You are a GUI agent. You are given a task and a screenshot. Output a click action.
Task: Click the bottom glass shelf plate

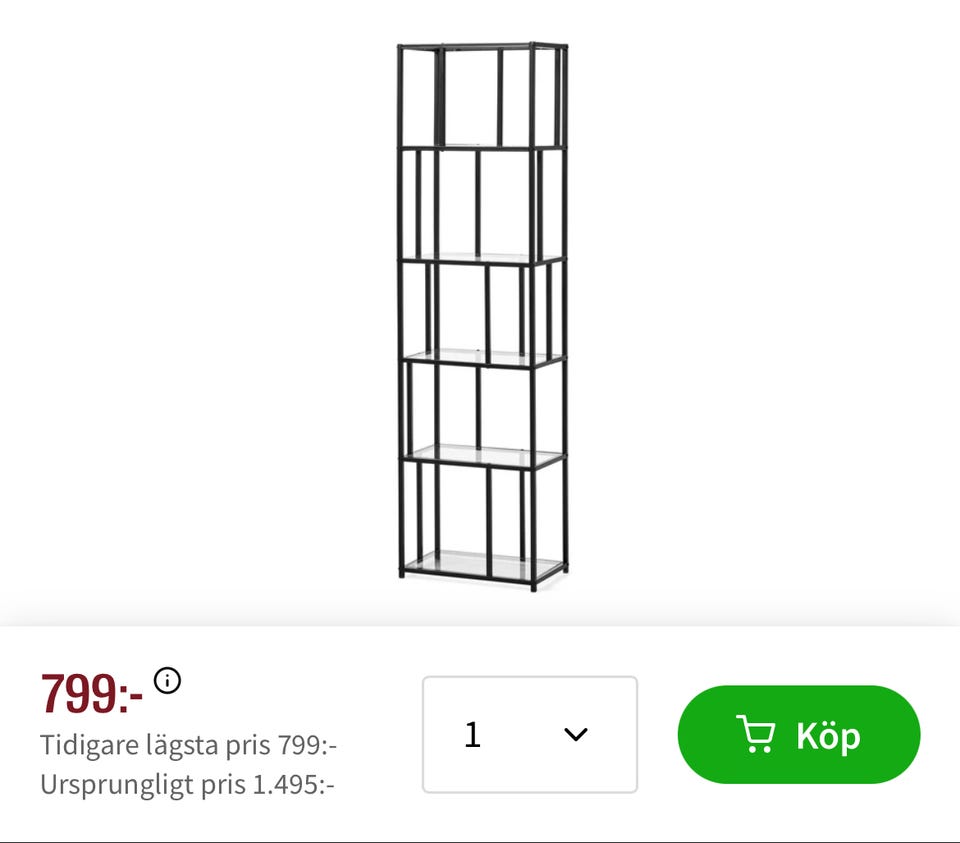tap(484, 564)
